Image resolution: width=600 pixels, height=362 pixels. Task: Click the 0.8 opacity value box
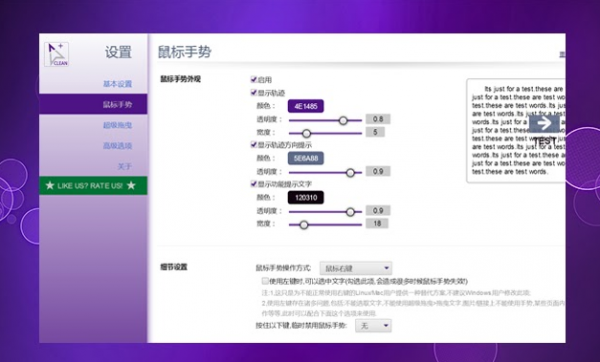coord(378,119)
